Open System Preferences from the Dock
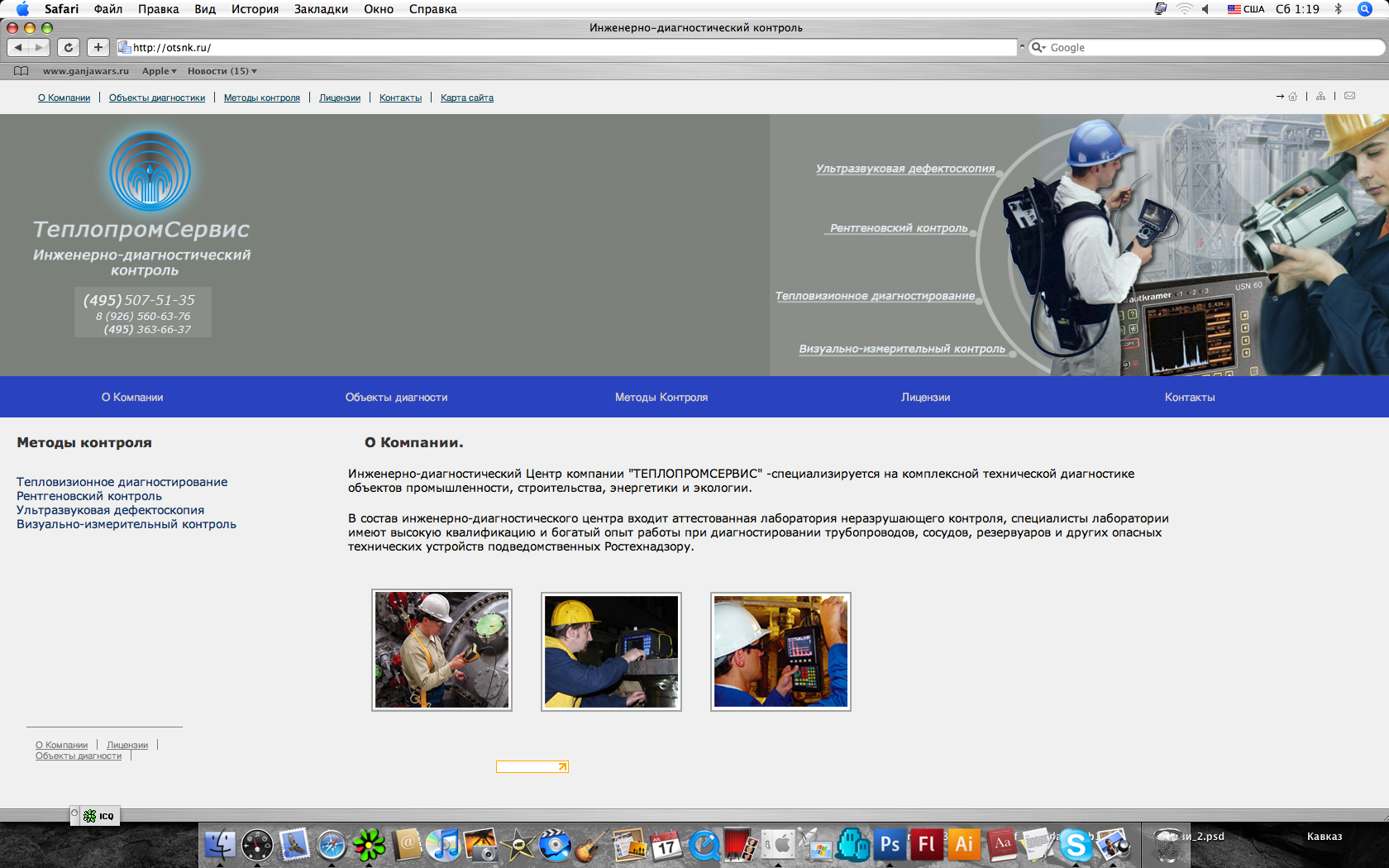This screenshot has width=1389, height=868. (x=778, y=845)
